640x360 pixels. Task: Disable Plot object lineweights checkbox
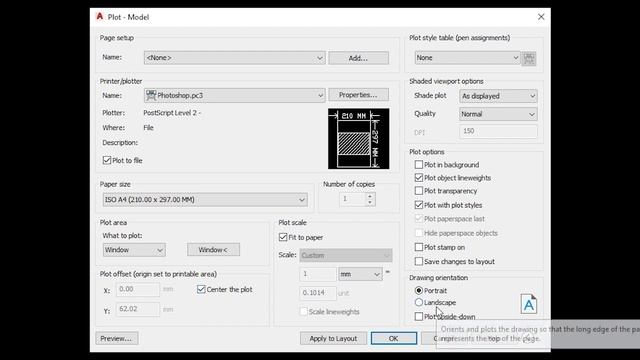[x=419, y=178]
